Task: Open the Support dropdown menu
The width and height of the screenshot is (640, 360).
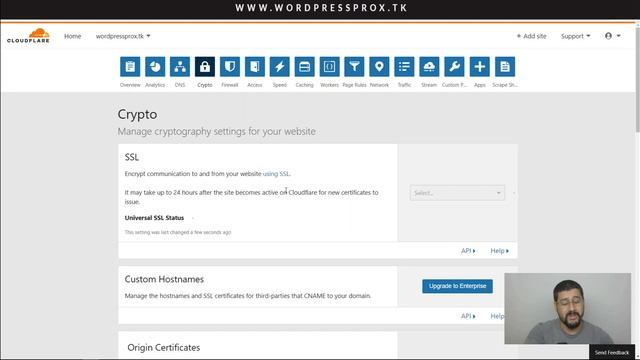Action: (x=575, y=36)
